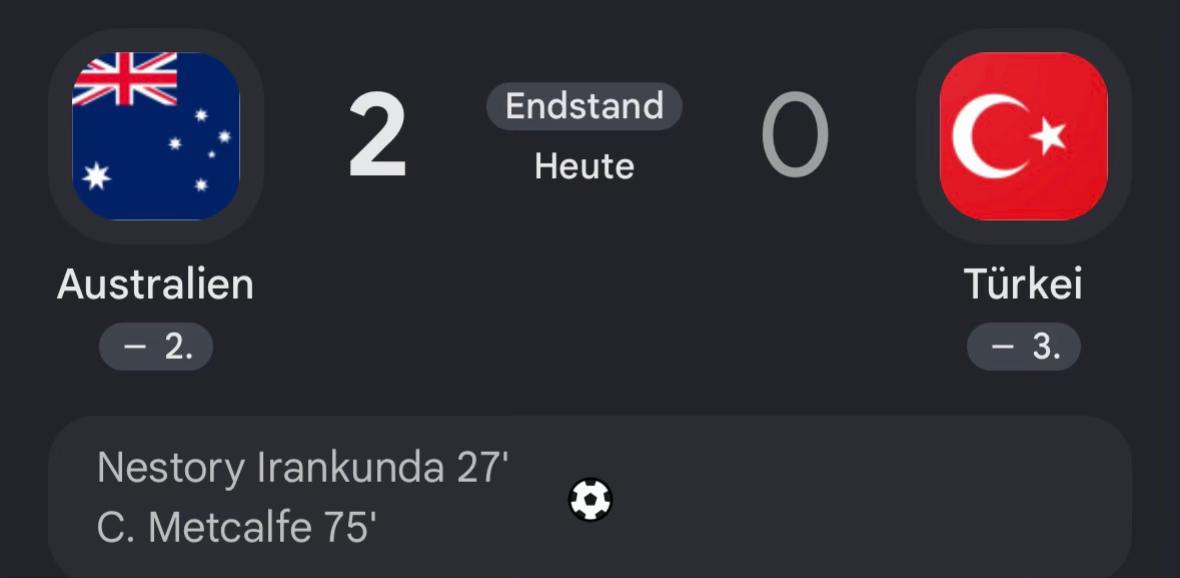The height and width of the screenshot is (578, 1180).
Task: Tap the dash icon in Australia's rank badge
Action: (x=133, y=348)
